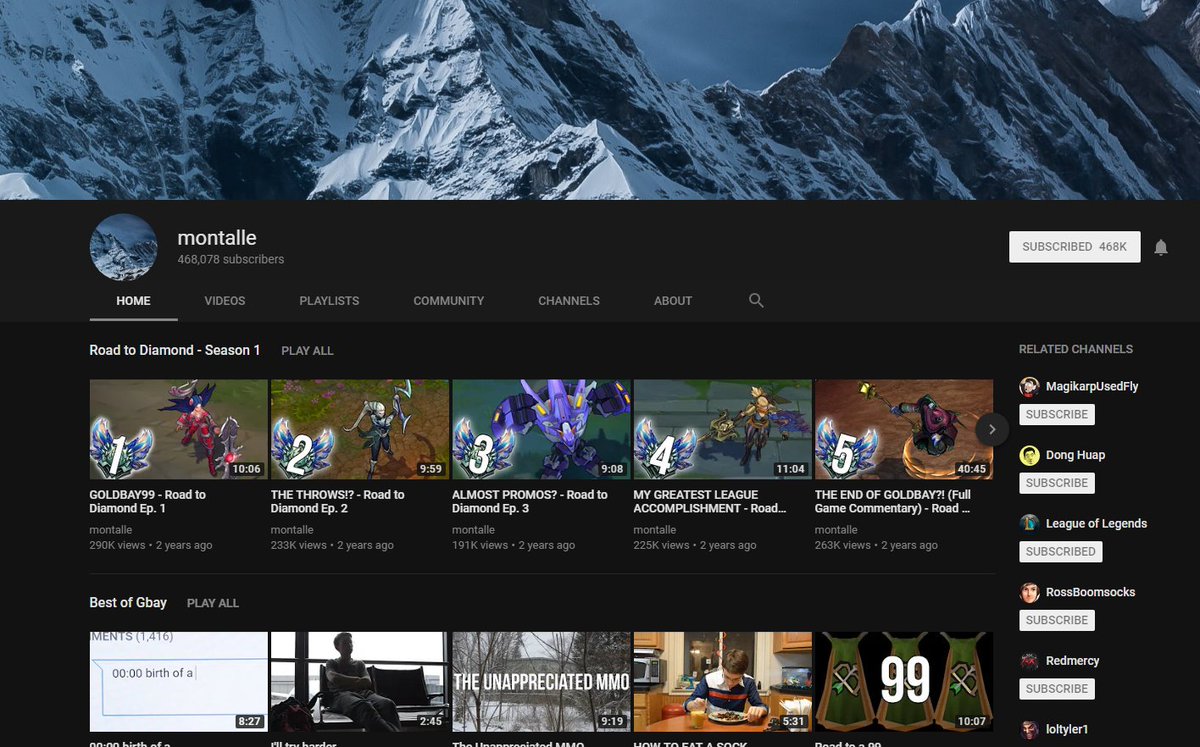This screenshot has width=1200, height=747.
Task: Click the mountain channel banner image
Action: tap(600, 100)
